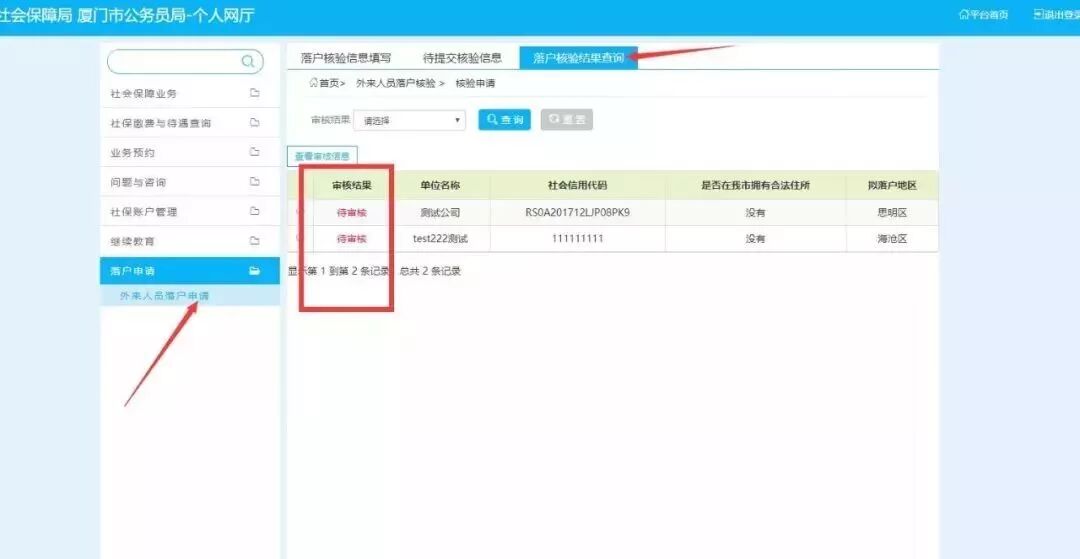
Task: Click 待审核 status in 测试公司 row
Action: [x=352, y=213]
